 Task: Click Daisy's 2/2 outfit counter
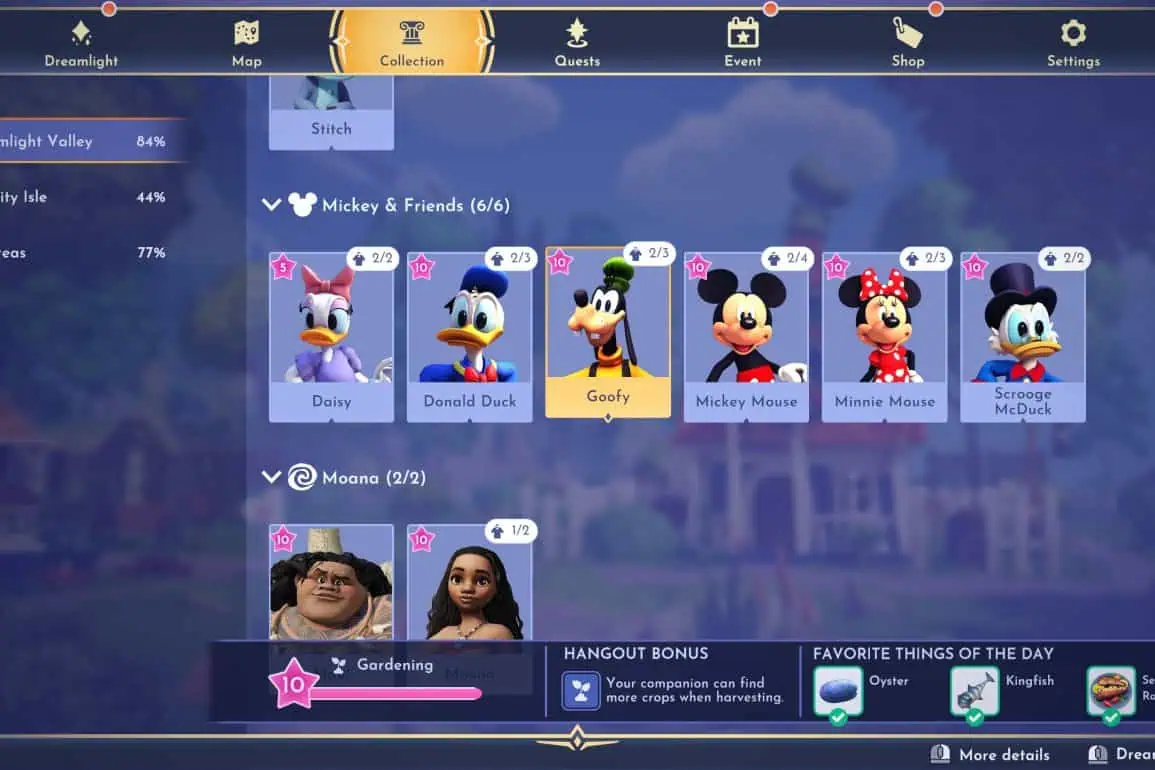coord(373,259)
